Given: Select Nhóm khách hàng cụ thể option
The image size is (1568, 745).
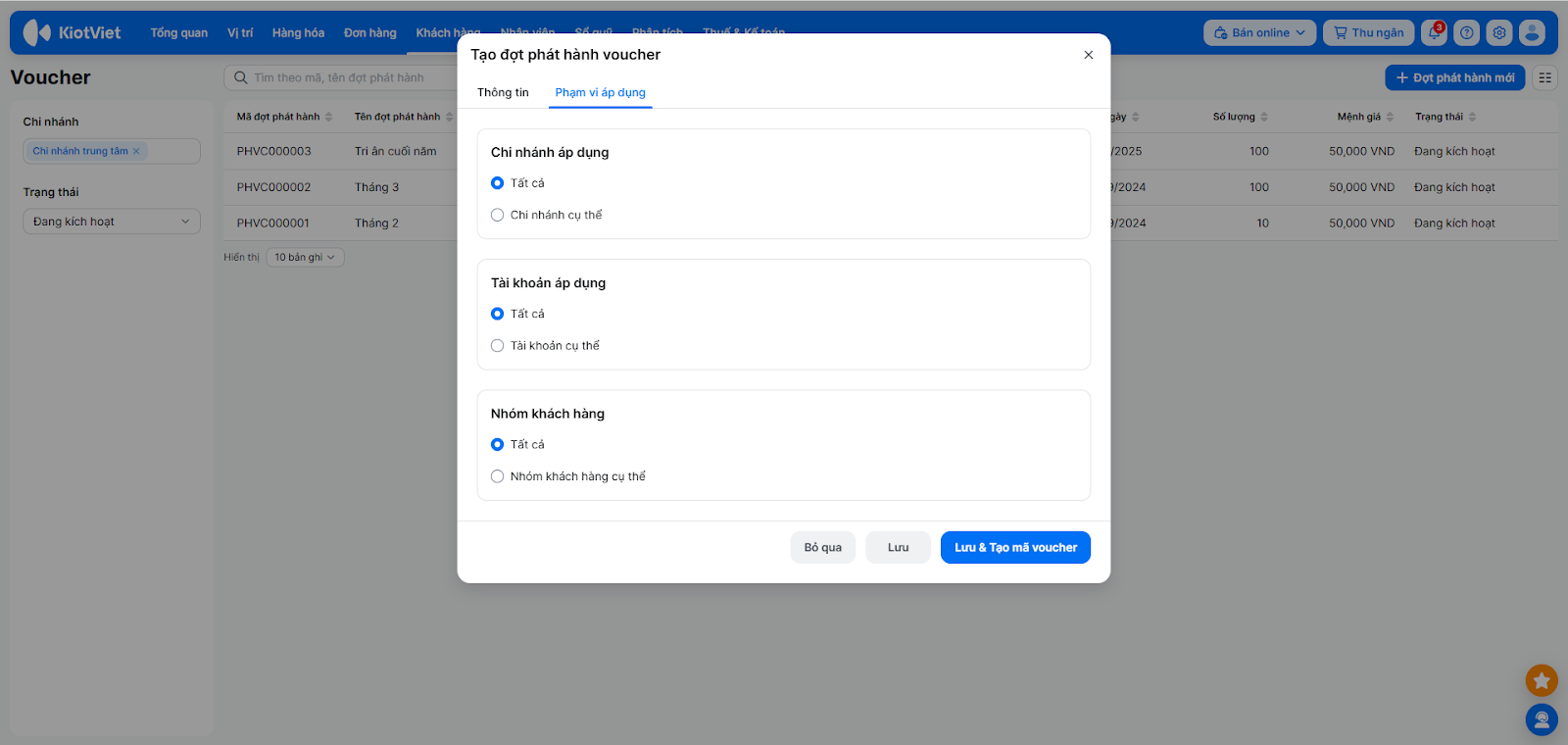Looking at the screenshot, I should 498,476.
